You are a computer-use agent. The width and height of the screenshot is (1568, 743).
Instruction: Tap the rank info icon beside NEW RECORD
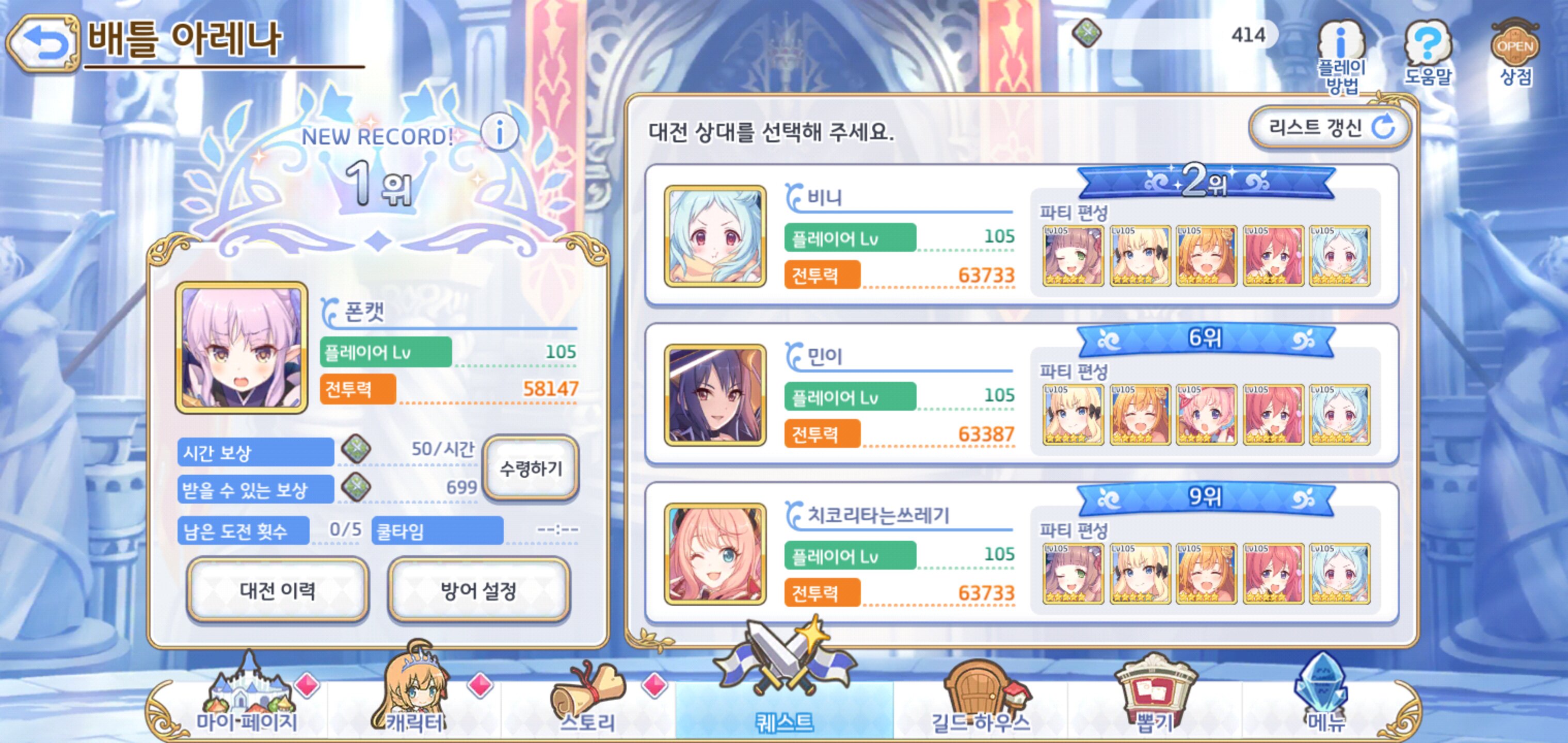[499, 131]
